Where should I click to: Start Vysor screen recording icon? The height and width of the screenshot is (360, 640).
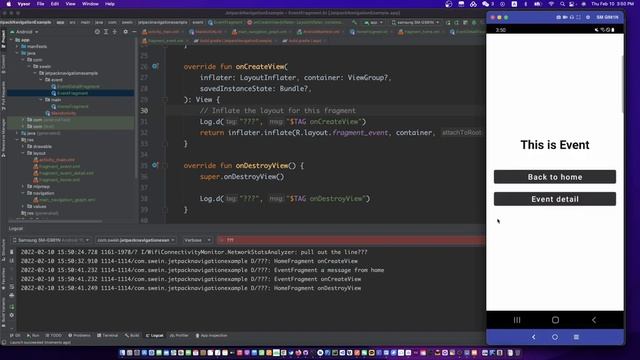coord(565,18)
